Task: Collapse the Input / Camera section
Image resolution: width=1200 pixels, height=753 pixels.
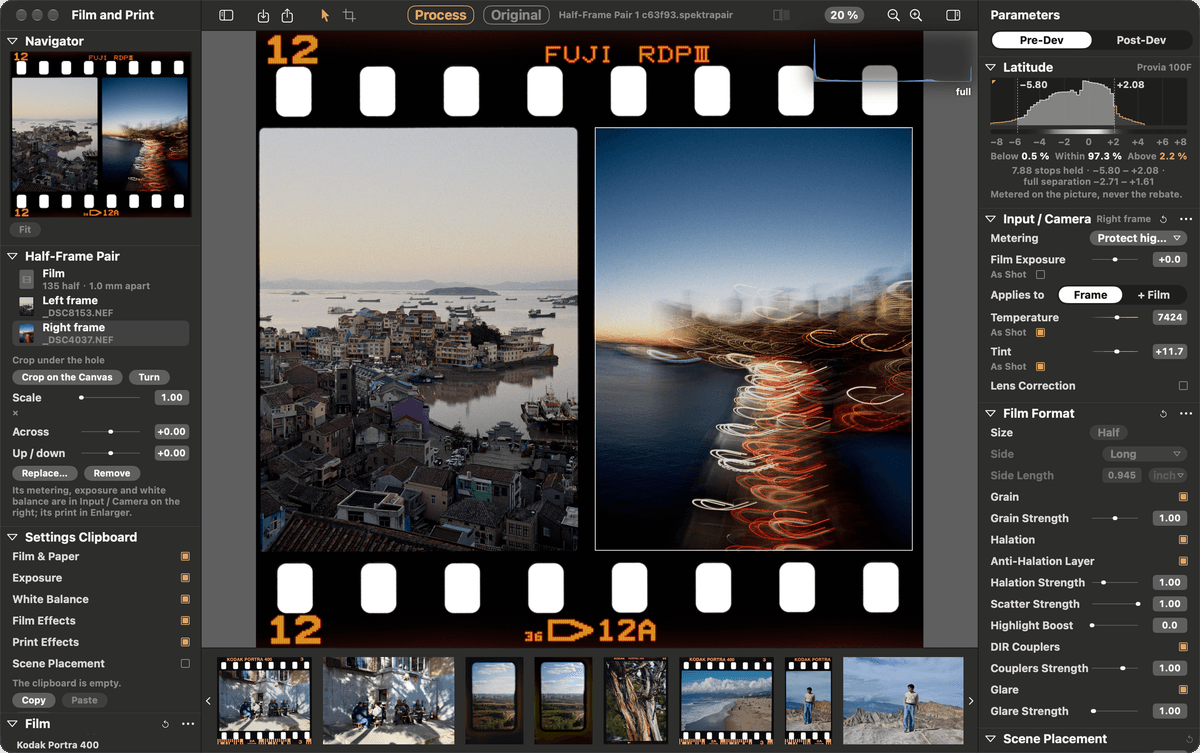Action: [991, 219]
